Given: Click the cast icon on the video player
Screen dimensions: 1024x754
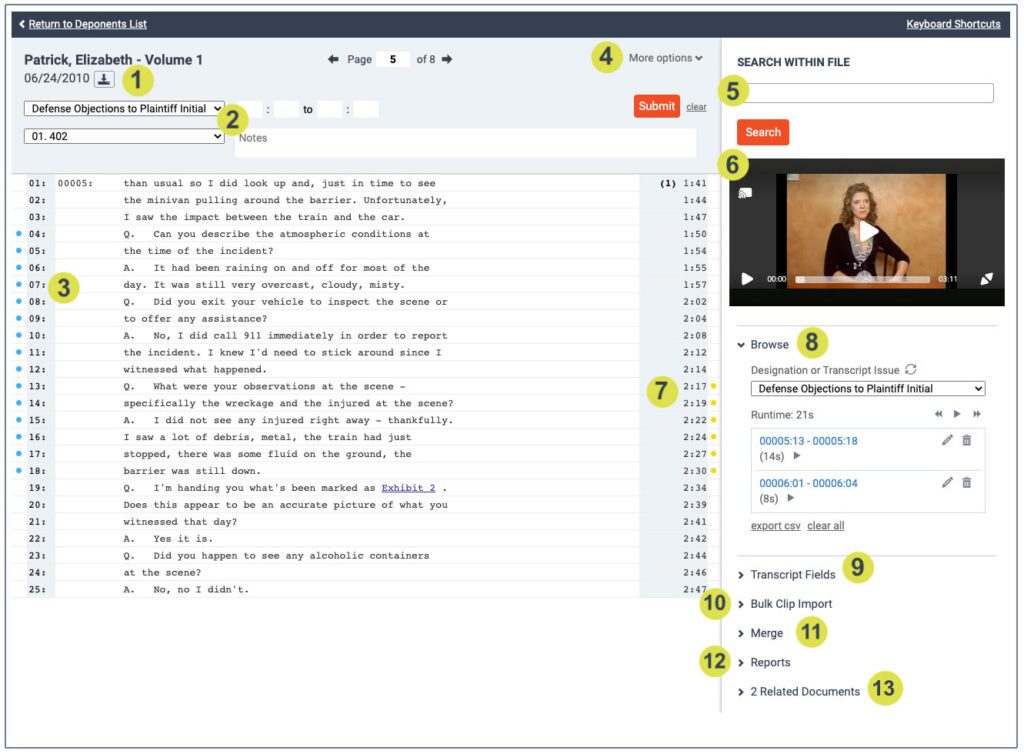Looking at the screenshot, I should [745, 193].
